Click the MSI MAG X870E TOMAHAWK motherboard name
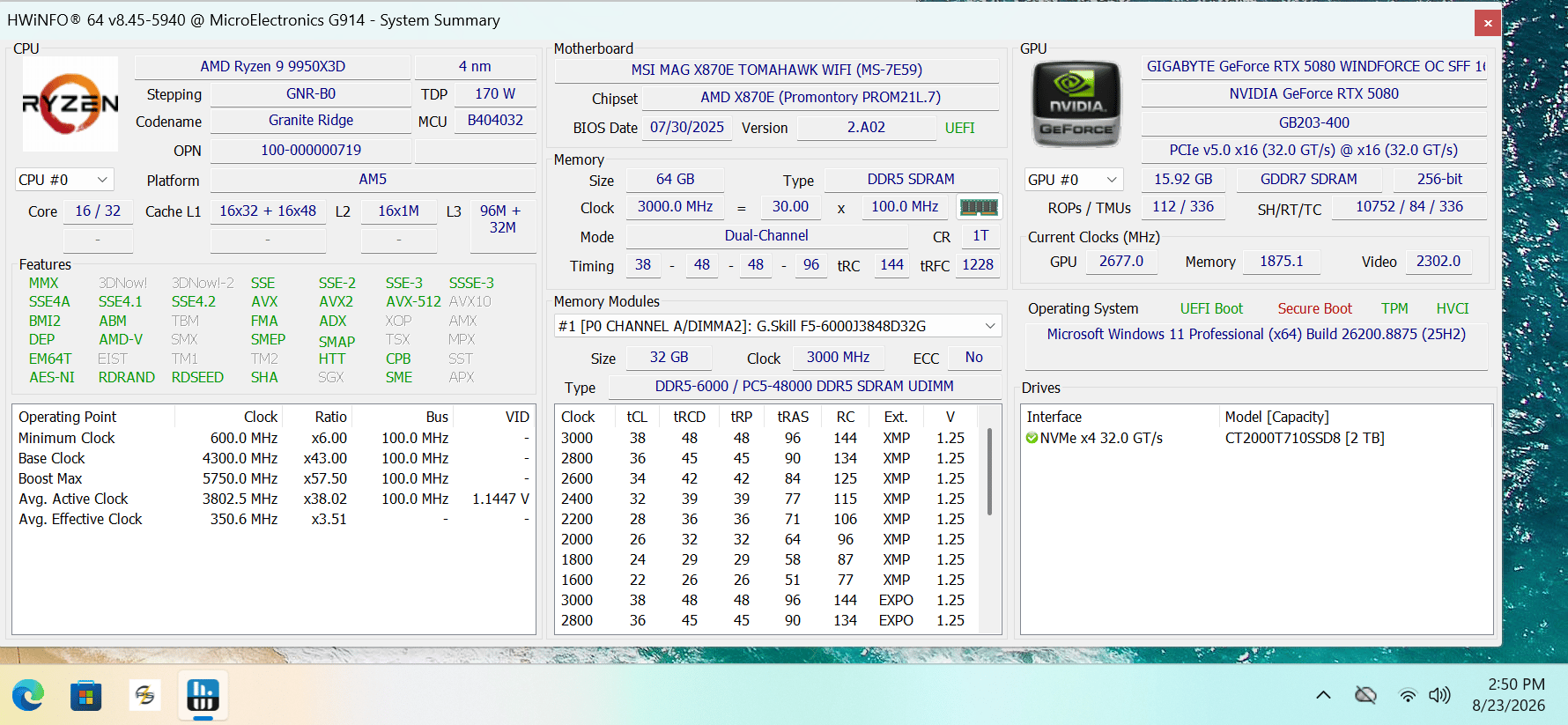 coord(777,70)
